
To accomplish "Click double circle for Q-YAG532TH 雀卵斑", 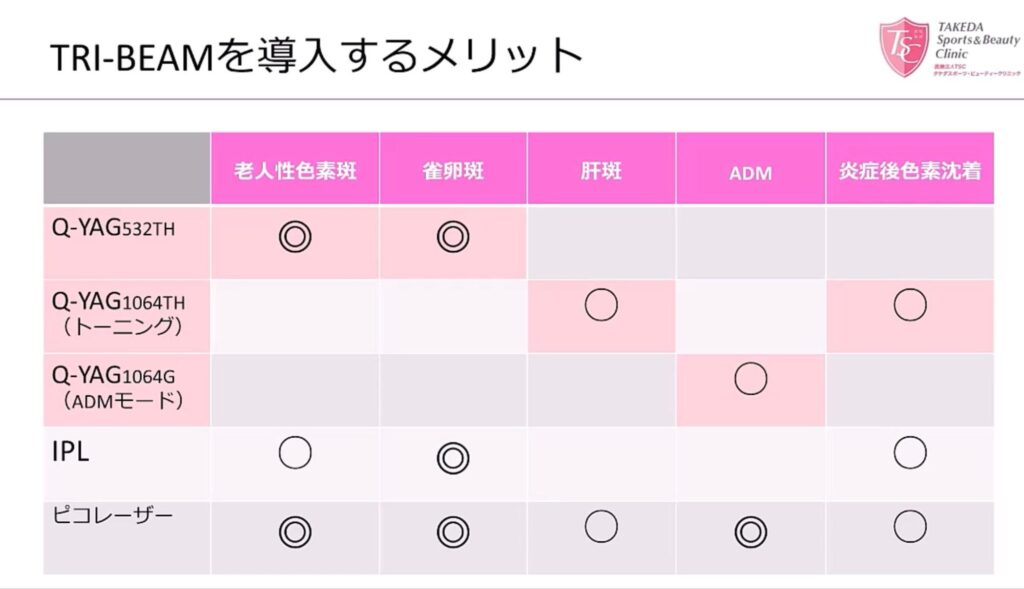I will [453, 236].
